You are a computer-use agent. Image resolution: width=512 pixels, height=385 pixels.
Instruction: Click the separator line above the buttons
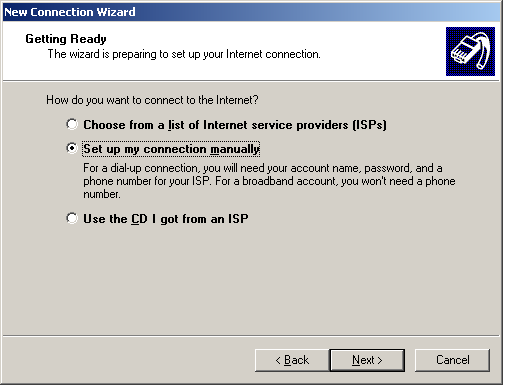[x=251, y=336]
